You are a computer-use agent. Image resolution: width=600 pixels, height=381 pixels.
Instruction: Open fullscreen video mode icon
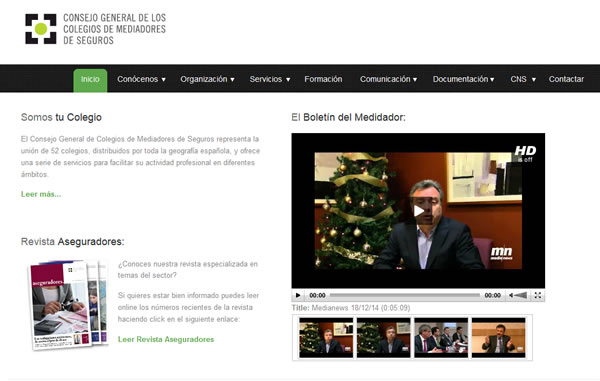click(538, 295)
